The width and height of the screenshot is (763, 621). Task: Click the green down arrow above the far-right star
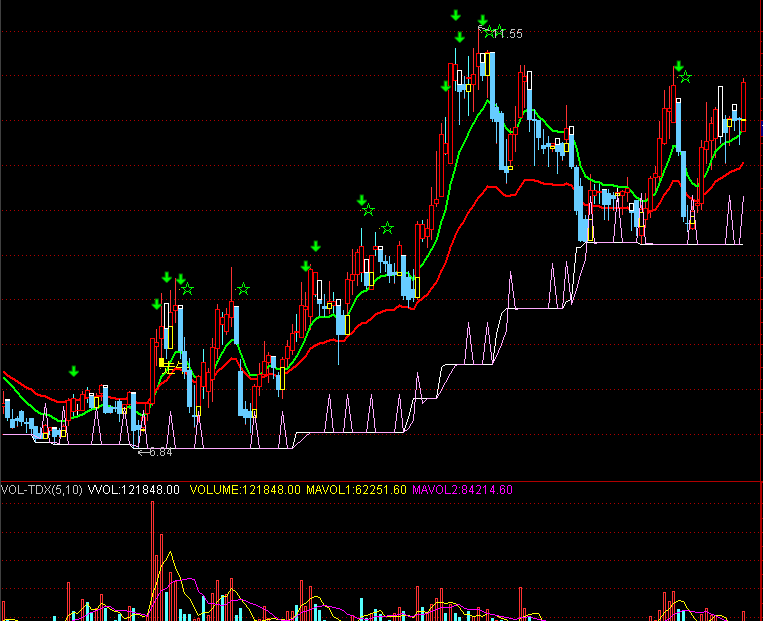(x=679, y=66)
